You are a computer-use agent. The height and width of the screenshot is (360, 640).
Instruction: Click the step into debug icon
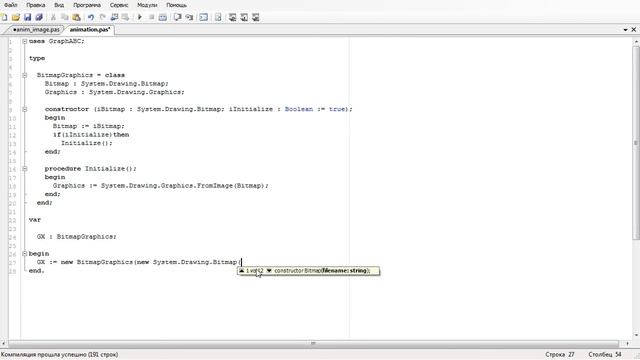189,17
